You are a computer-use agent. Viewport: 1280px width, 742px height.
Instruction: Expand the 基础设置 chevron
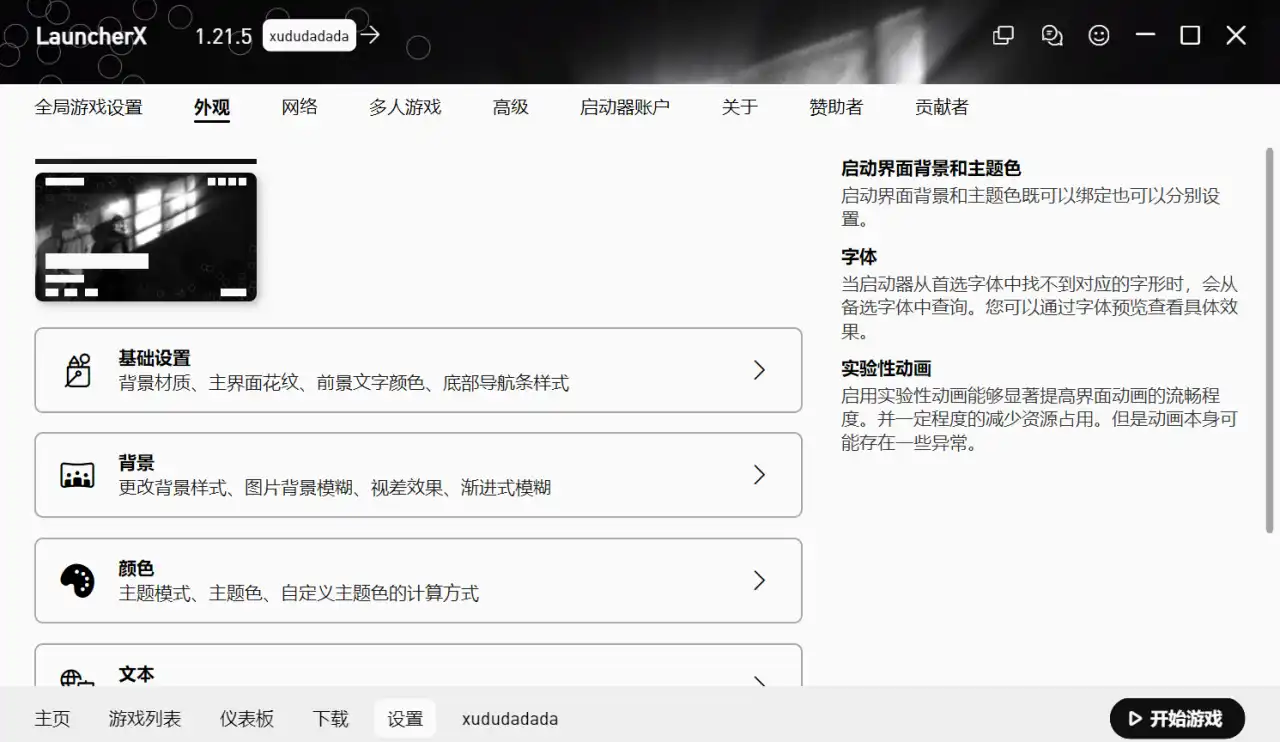tap(759, 370)
